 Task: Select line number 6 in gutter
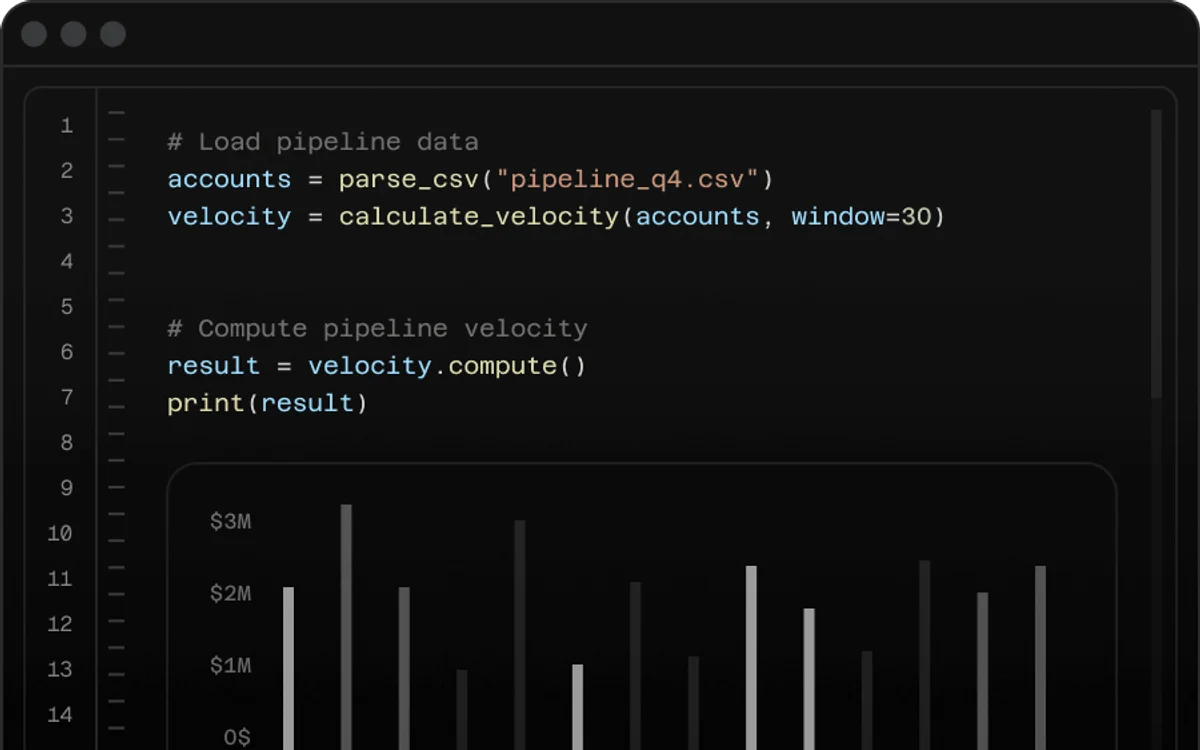67,352
